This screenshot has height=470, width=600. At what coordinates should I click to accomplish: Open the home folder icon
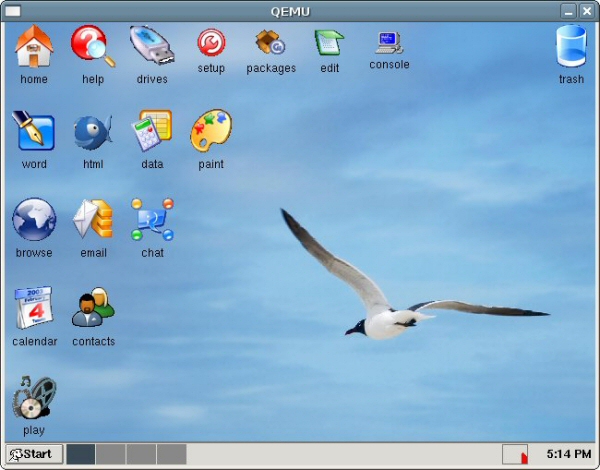point(33,46)
